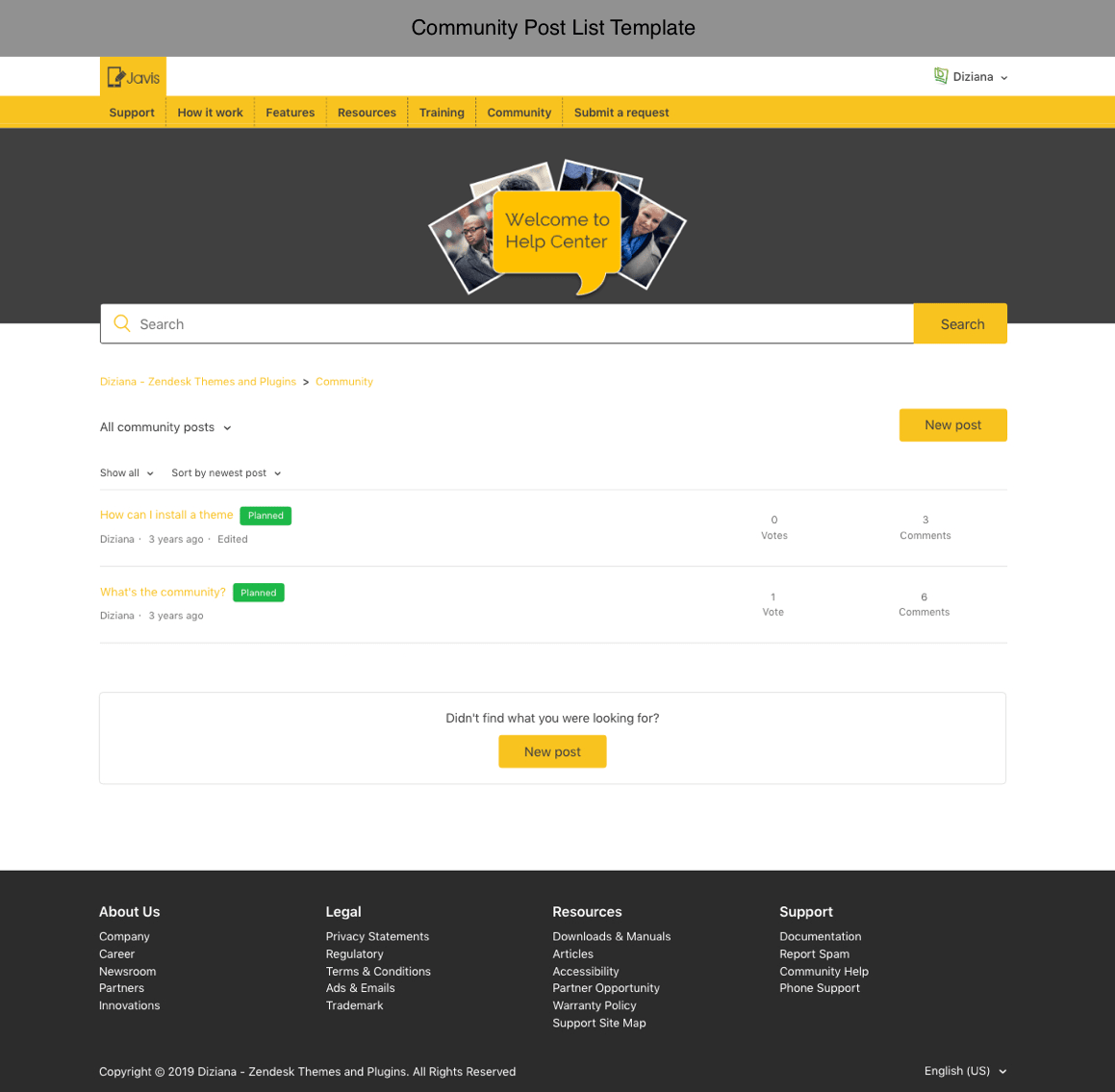Open the 'How can I install a theme' post
The height and width of the screenshot is (1092, 1115).
pyautogui.click(x=166, y=515)
